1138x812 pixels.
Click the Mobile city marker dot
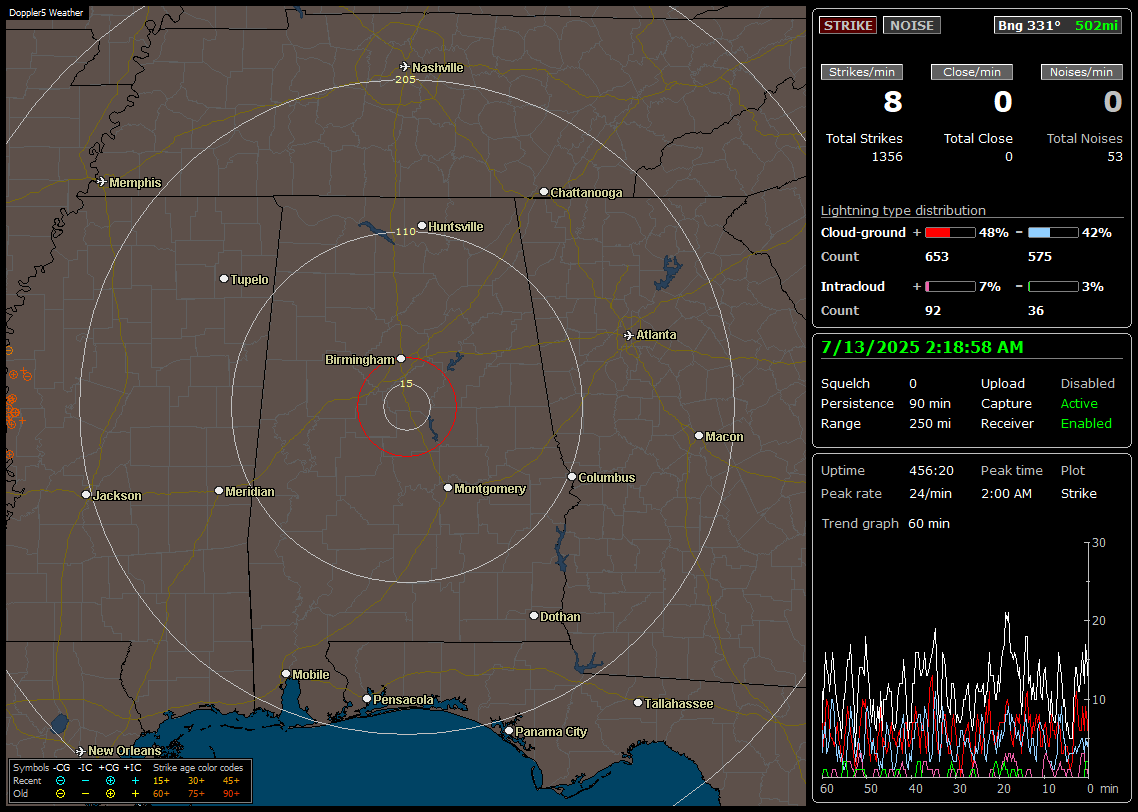(286, 673)
